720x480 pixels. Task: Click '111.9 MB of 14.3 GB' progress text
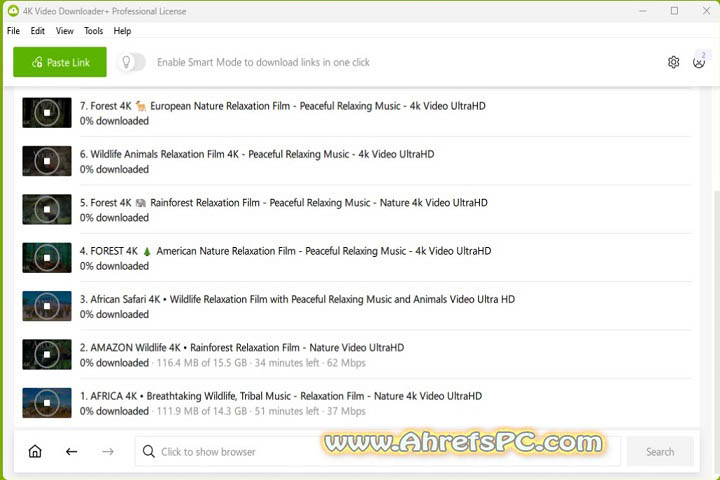click(202, 411)
